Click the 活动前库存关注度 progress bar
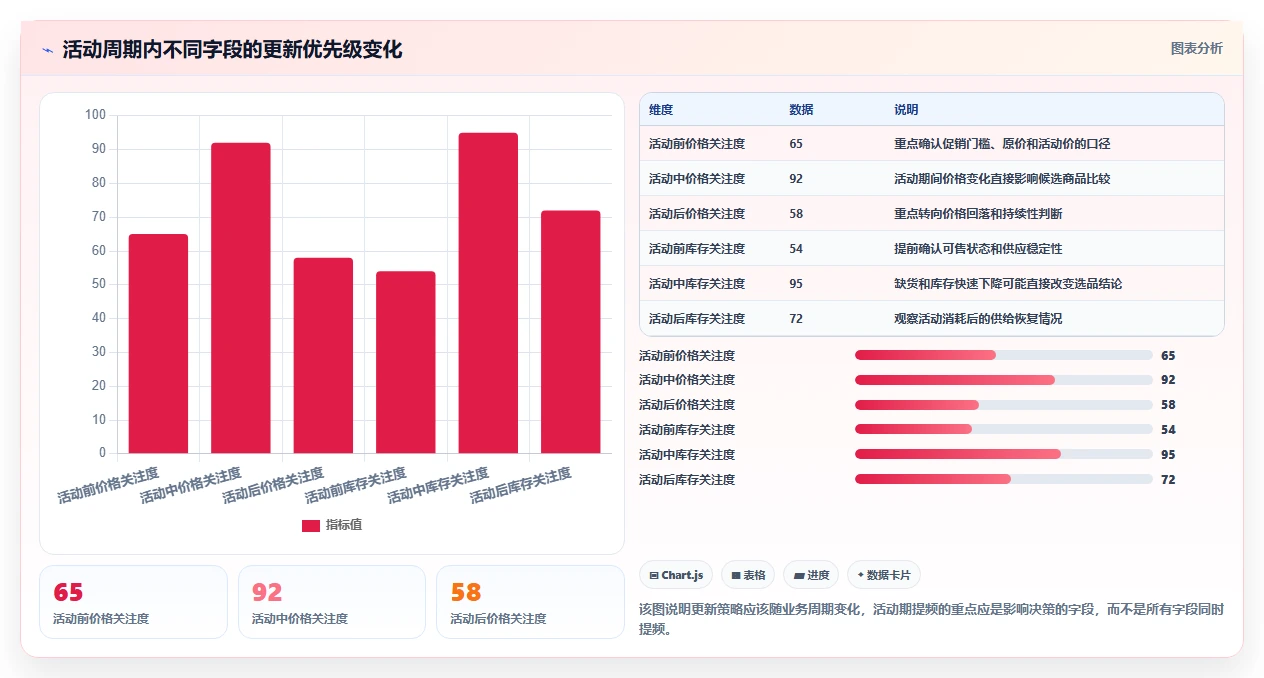The height and width of the screenshot is (678, 1264). pyautogui.click(x=1004, y=430)
